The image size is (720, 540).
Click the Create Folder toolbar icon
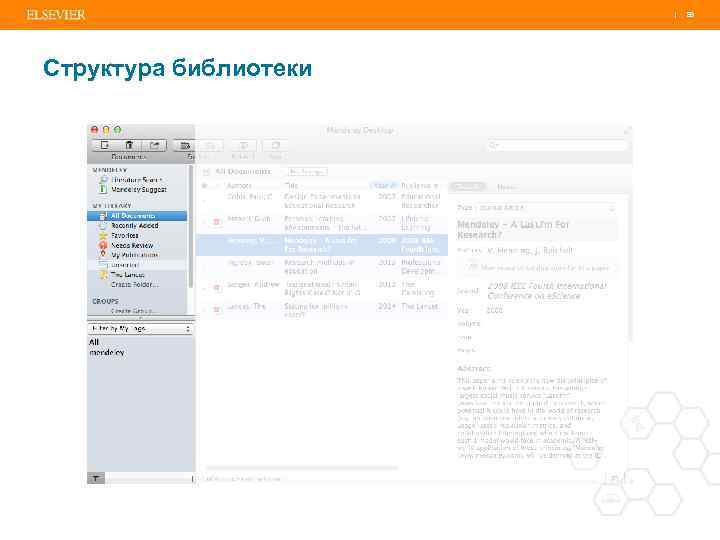point(185,146)
